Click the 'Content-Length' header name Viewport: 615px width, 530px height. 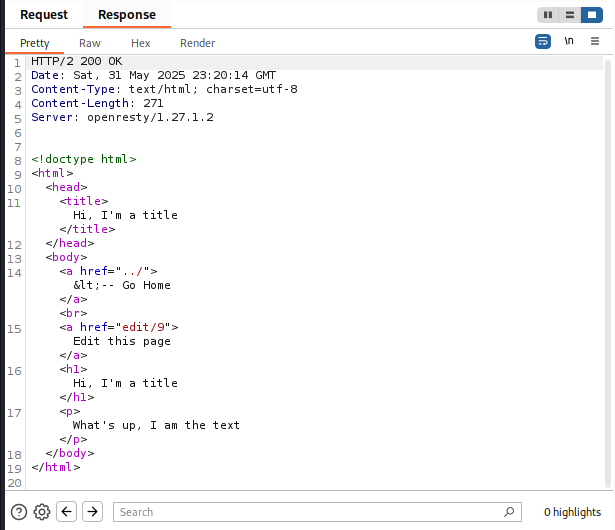coord(80,103)
